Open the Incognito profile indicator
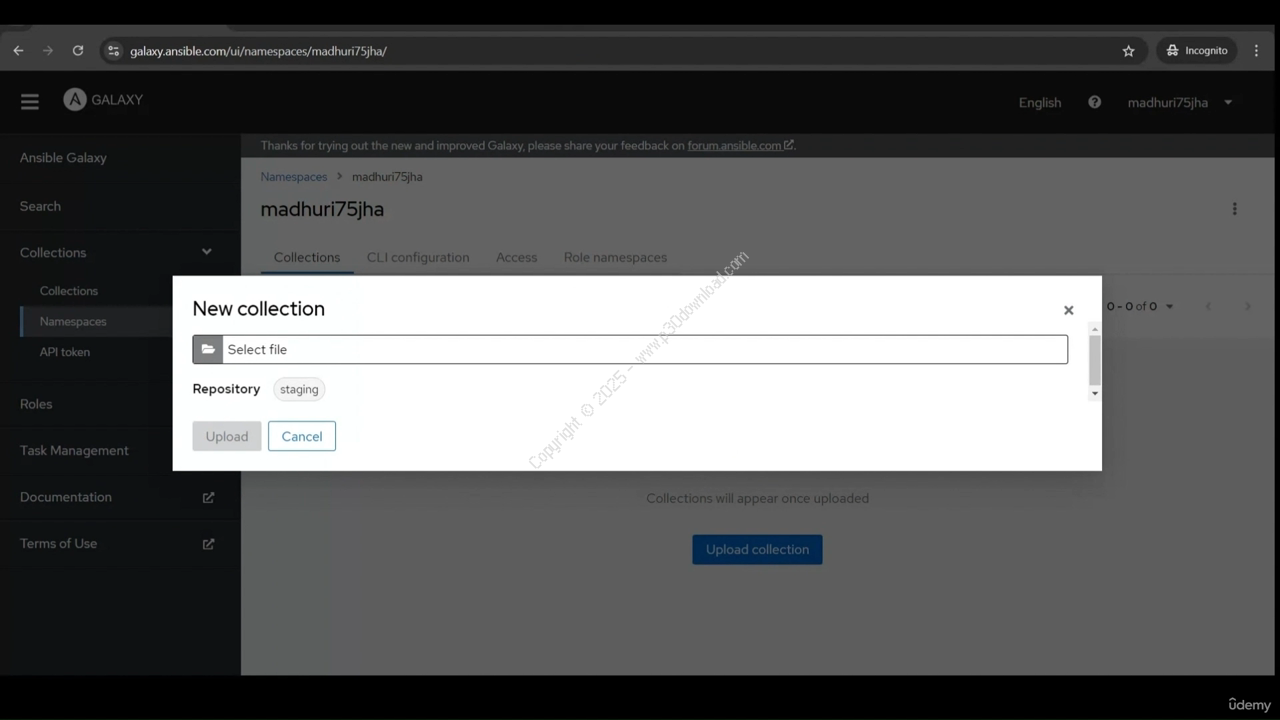 (x=1197, y=51)
